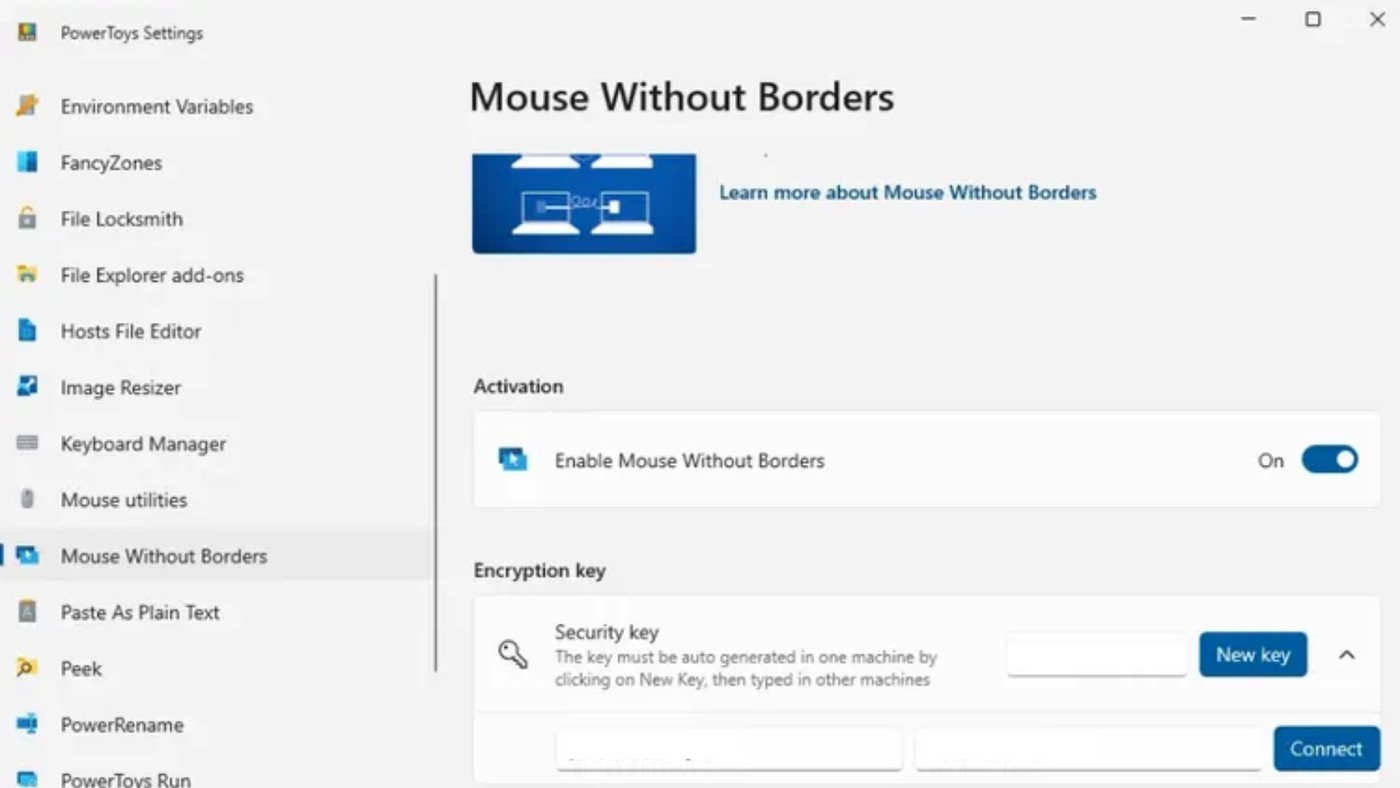Click the PowerToys Run icon
The width and height of the screenshot is (1400, 788).
[x=27, y=778]
